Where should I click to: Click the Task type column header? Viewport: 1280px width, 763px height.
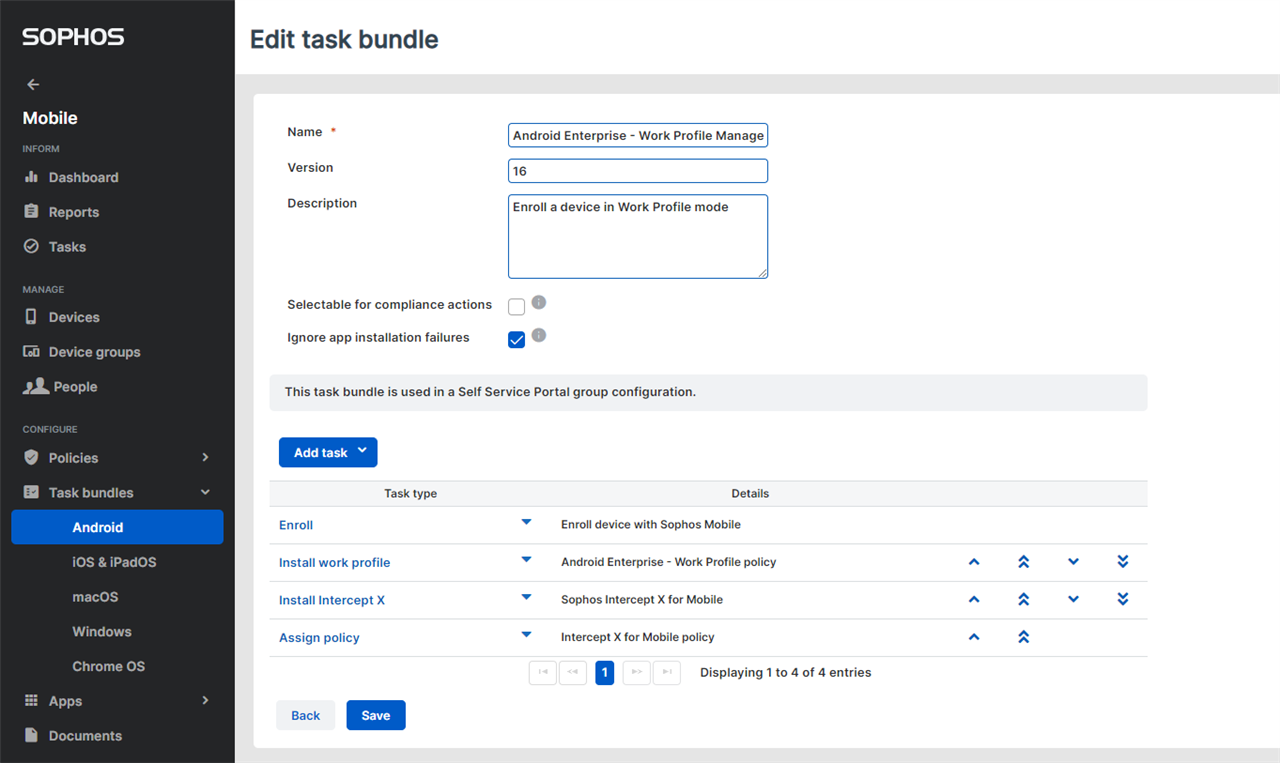[x=410, y=493]
